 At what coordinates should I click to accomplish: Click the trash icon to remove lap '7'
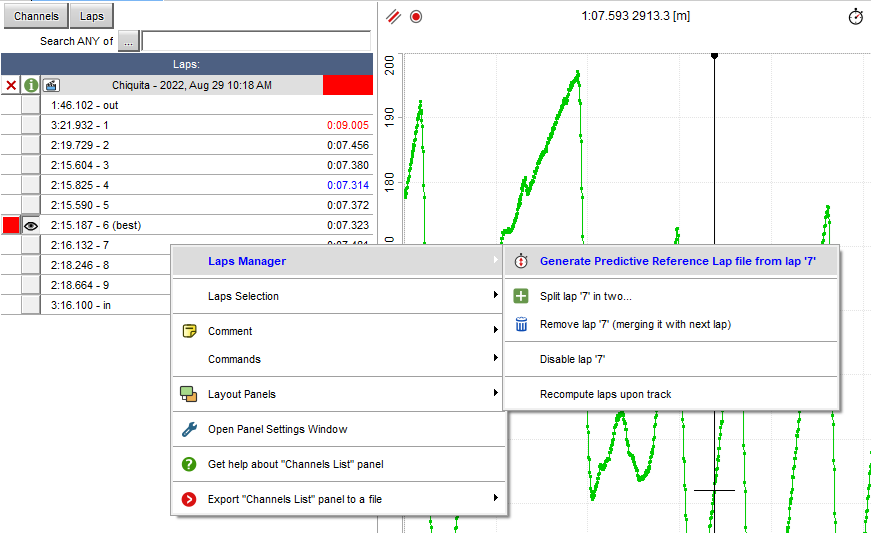(520, 324)
